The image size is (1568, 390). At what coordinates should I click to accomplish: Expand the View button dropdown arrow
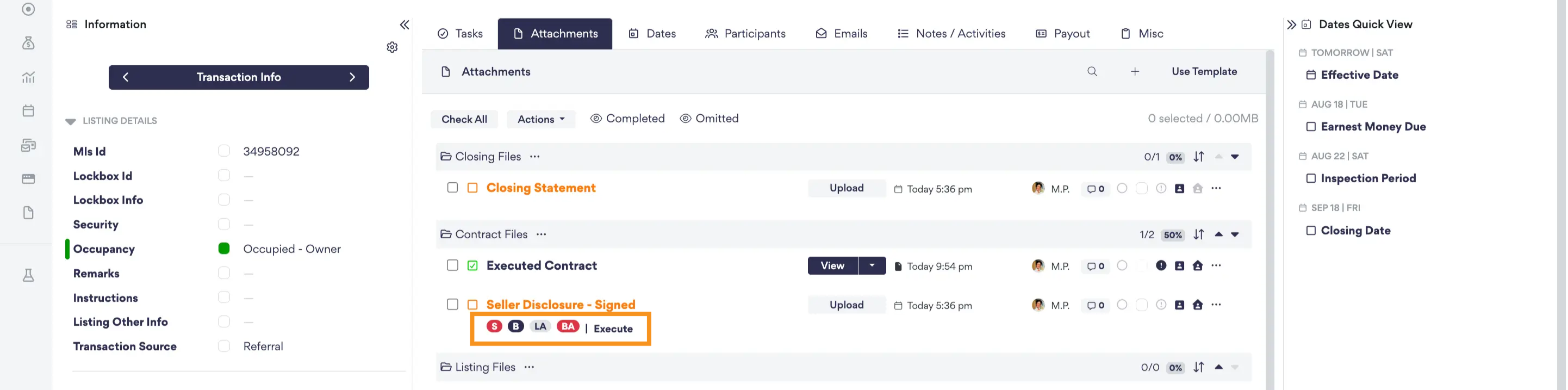point(872,265)
